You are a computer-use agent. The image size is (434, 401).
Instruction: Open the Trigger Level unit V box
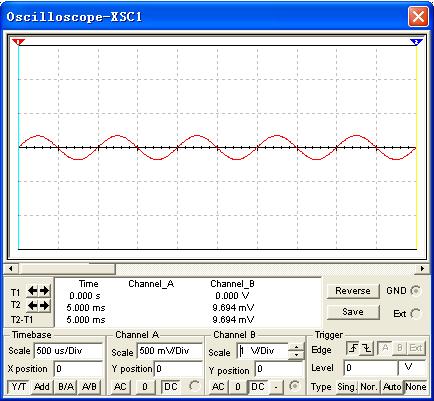click(x=412, y=368)
